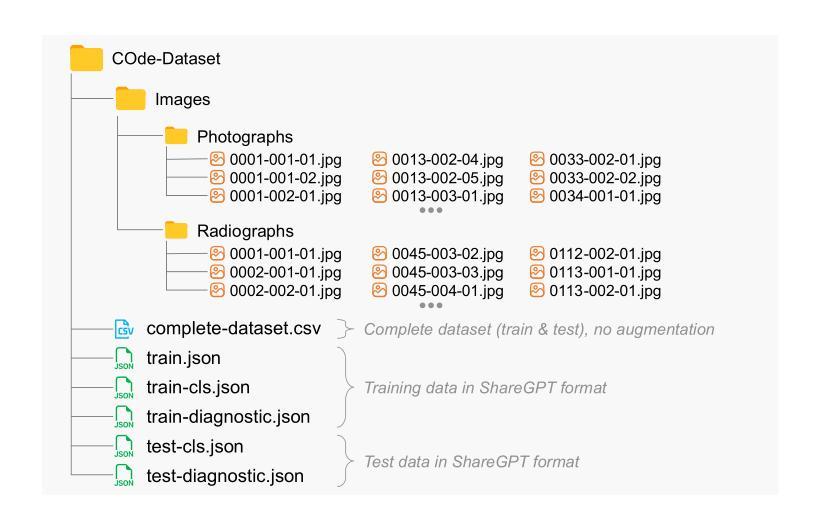Viewport: 831px width, 524px height.
Task: Click the image icon beside 0045-003-02.jpg
Action: coord(379,254)
